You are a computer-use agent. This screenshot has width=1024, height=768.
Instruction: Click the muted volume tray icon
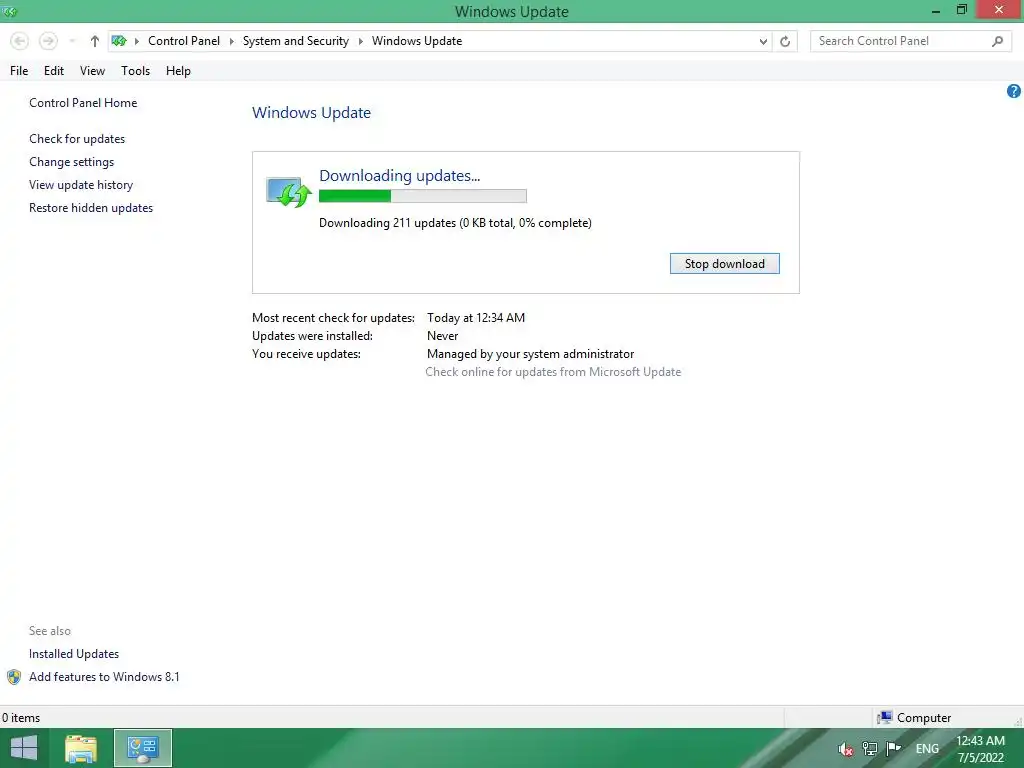(x=846, y=749)
